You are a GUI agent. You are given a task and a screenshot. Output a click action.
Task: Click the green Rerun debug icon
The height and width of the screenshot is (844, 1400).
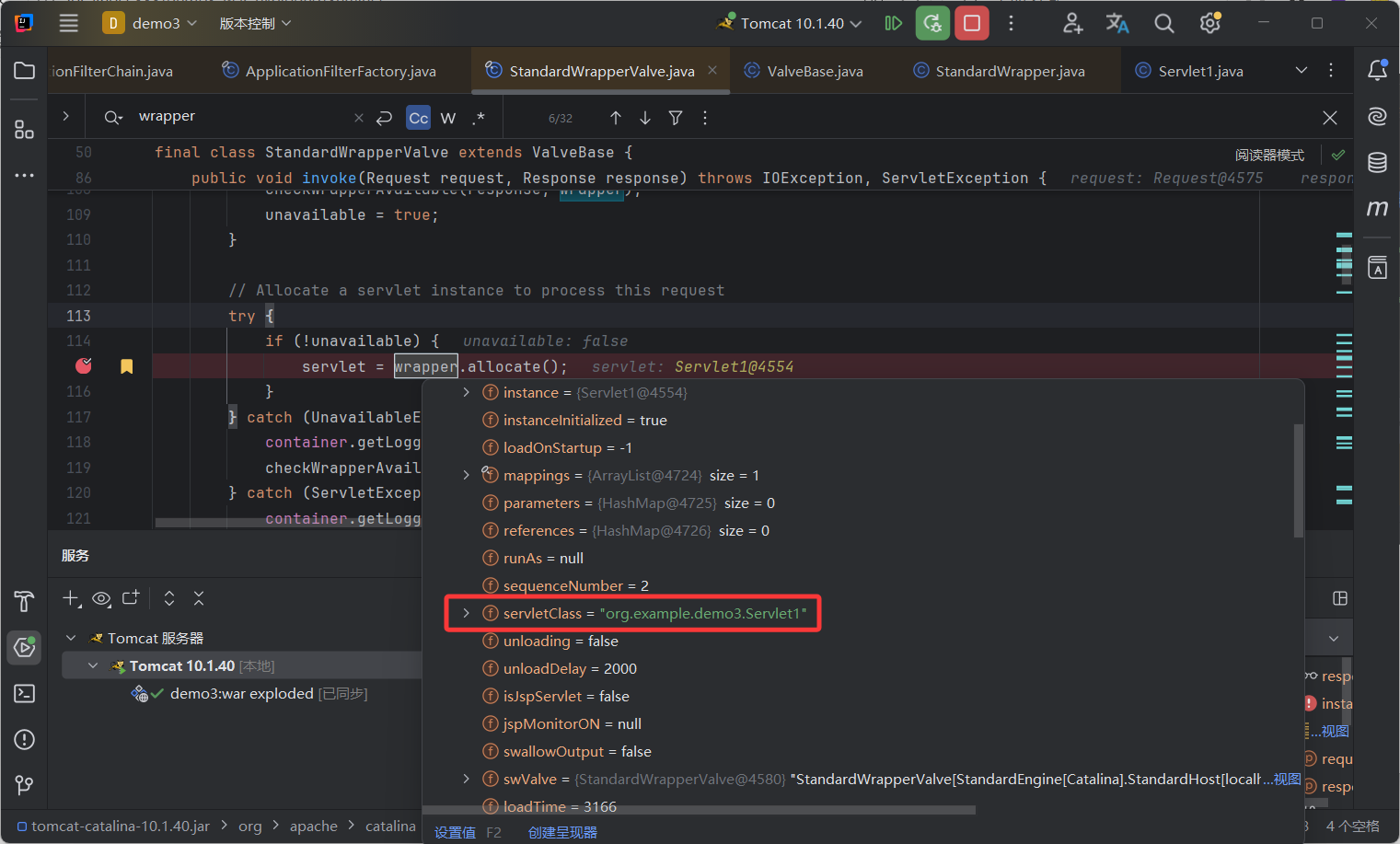click(932, 23)
